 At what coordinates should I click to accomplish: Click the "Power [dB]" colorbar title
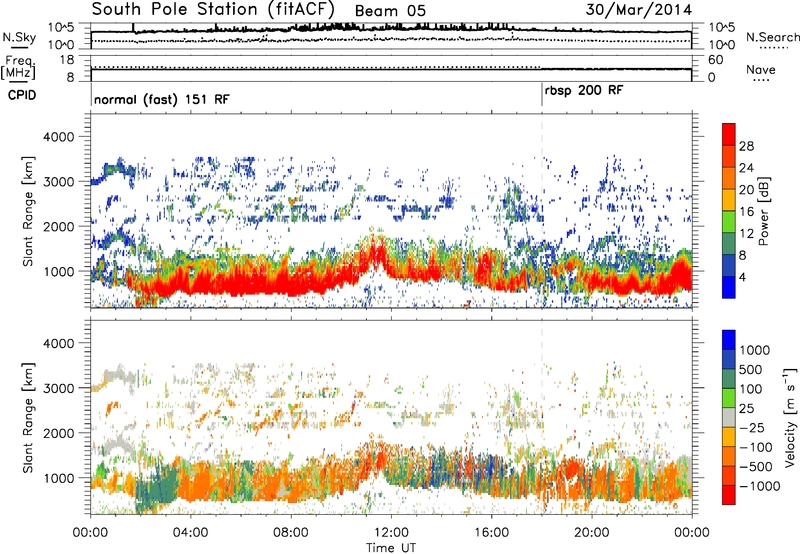coord(763,211)
